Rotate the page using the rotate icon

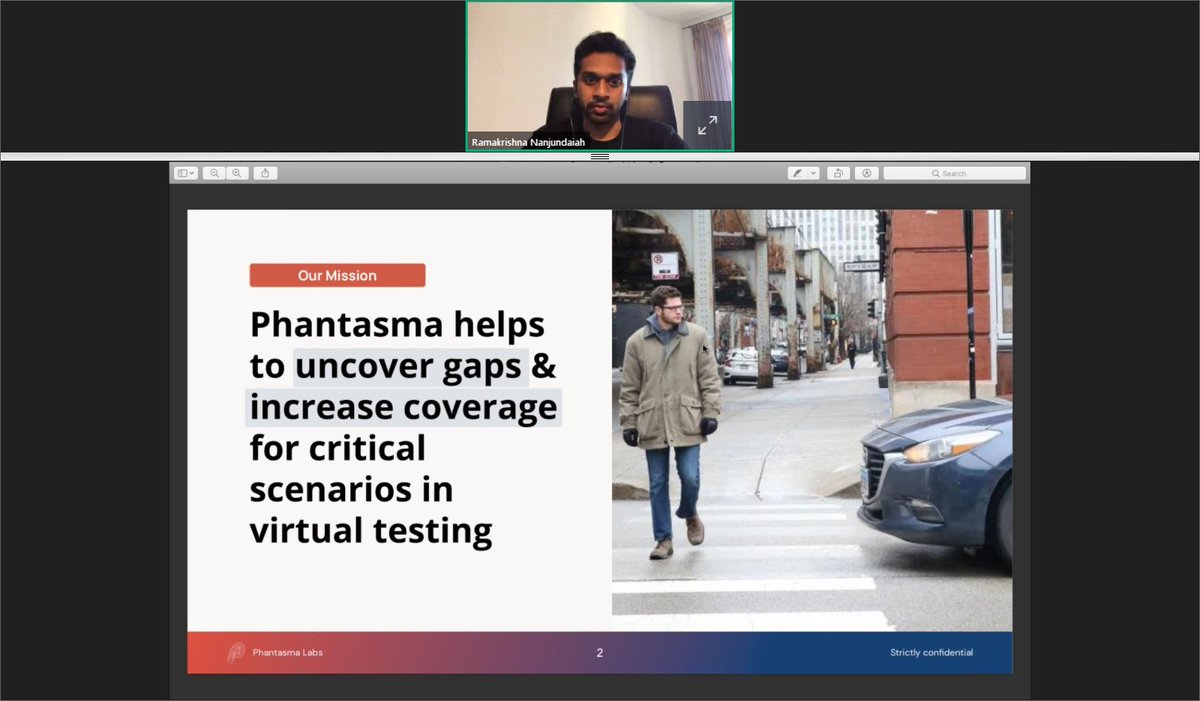click(x=838, y=173)
